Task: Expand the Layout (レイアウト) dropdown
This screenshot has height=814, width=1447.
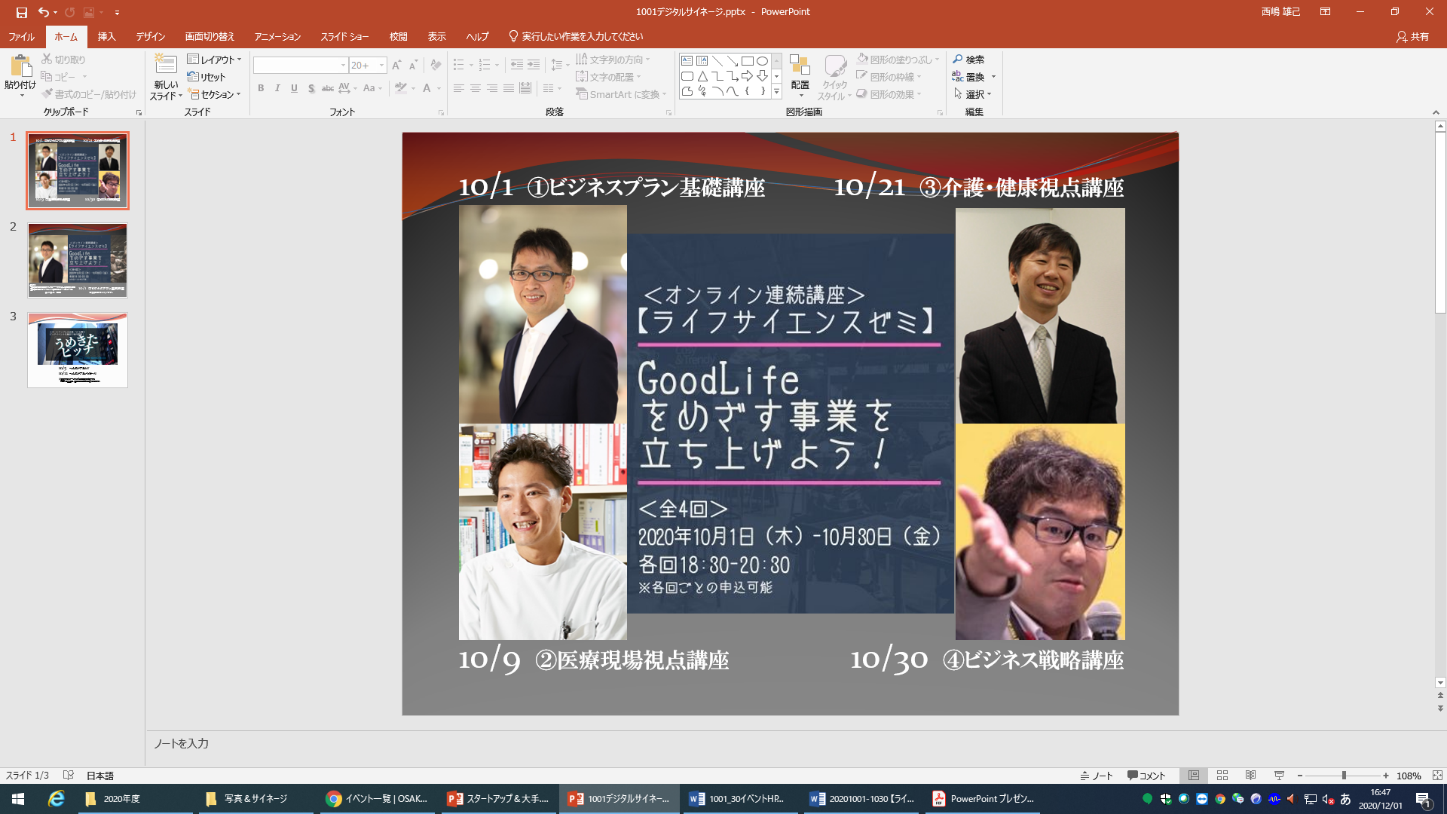Action: 214,60
